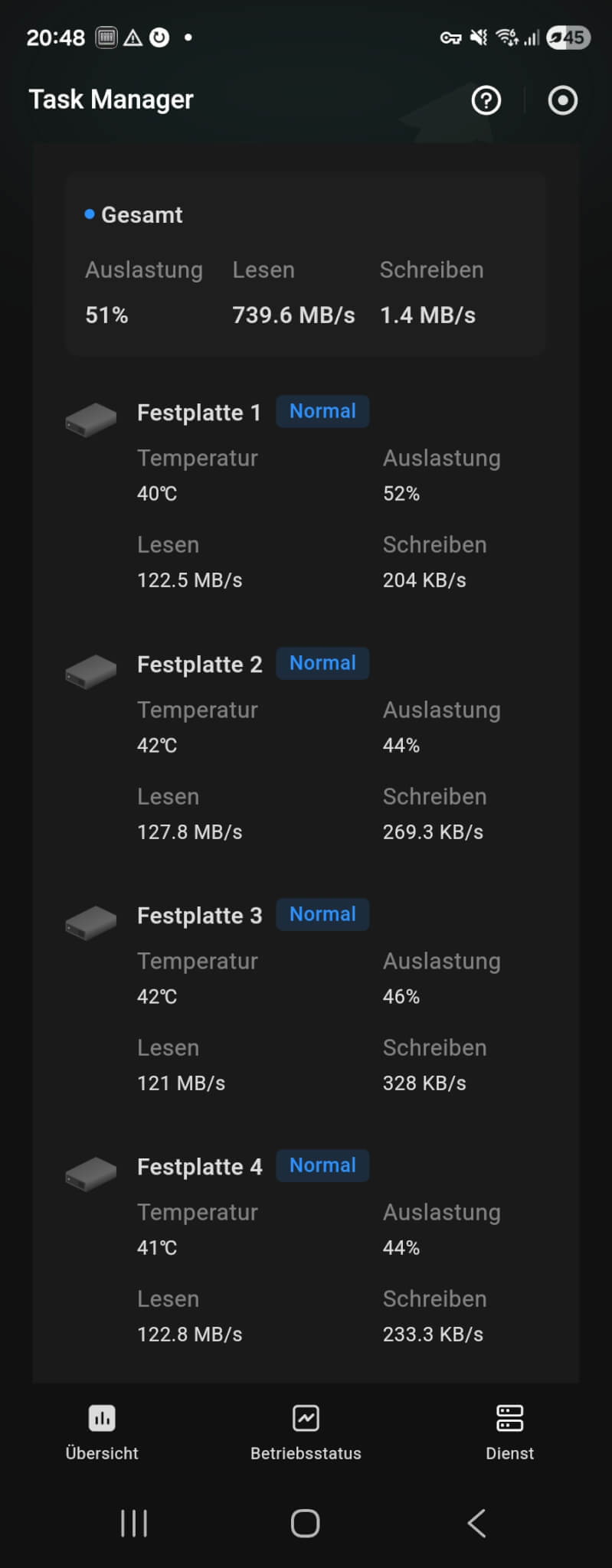Image resolution: width=612 pixels, height=1568 pixels.
Task: Select the Gesamt summary card
Action: click(x=305, y=264)
